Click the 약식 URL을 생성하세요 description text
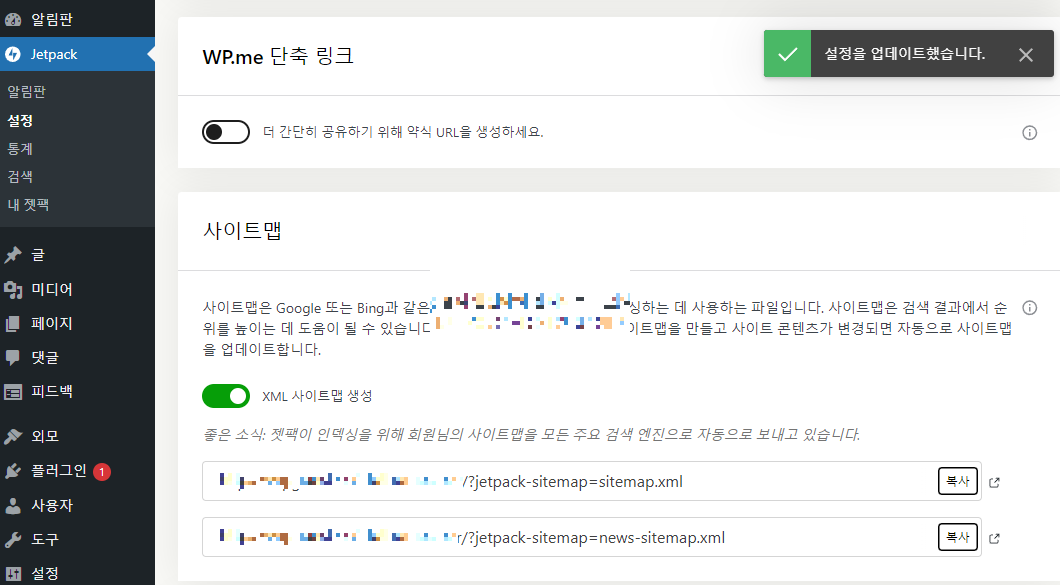The height and width of the screenshot is (585, 1060). pyautogui.click(x=403, y=132)
